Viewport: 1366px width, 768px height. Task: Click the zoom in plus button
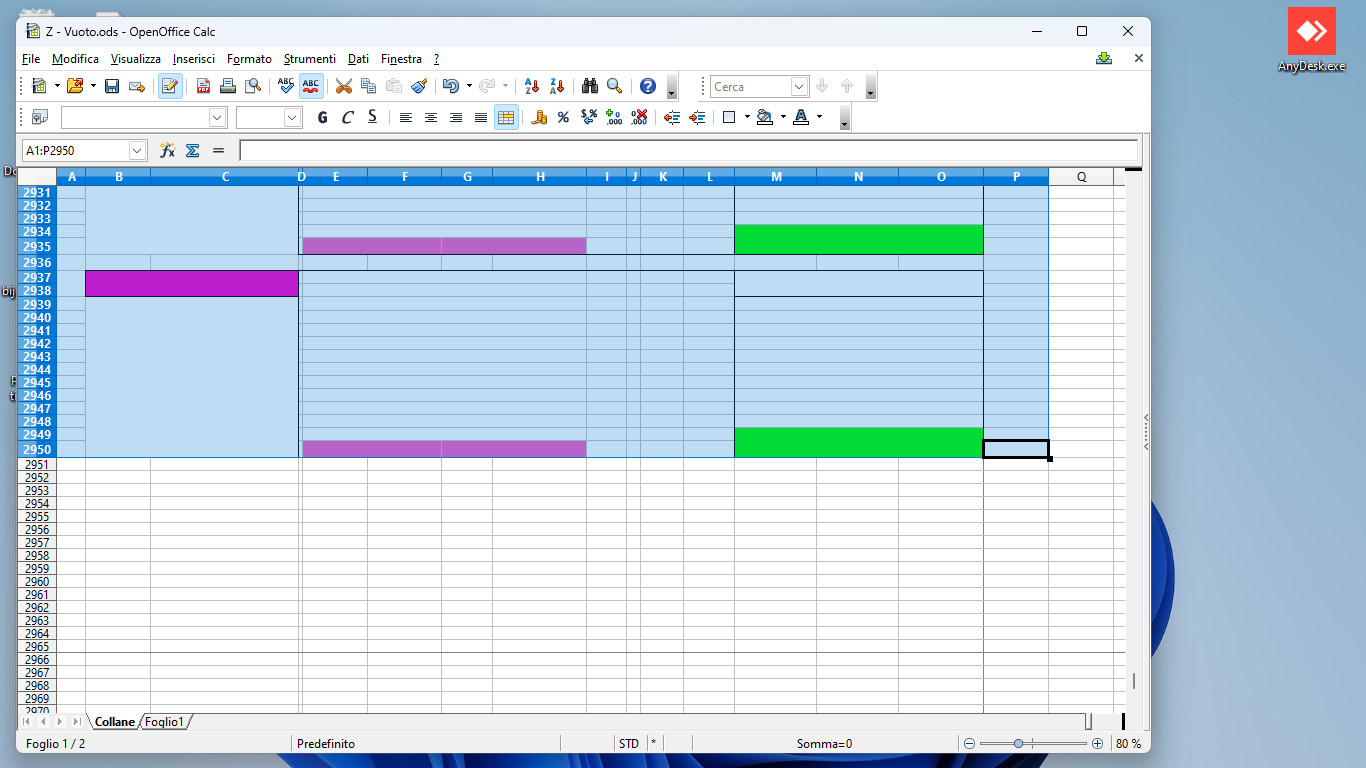click(1097, 743)
